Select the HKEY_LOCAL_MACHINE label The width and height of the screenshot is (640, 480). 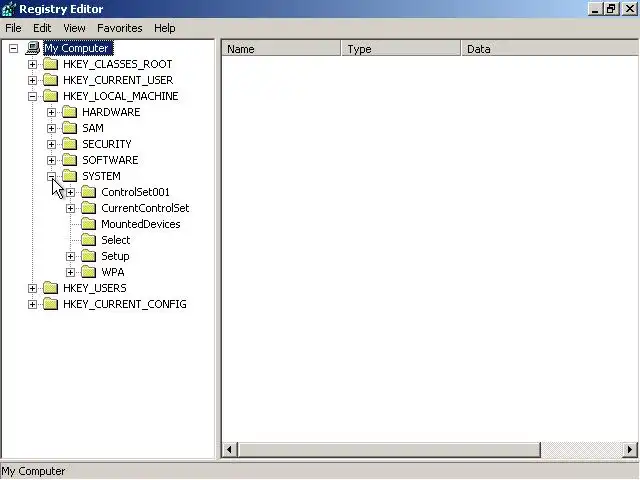pyautogui.click(x=121, y=96)
